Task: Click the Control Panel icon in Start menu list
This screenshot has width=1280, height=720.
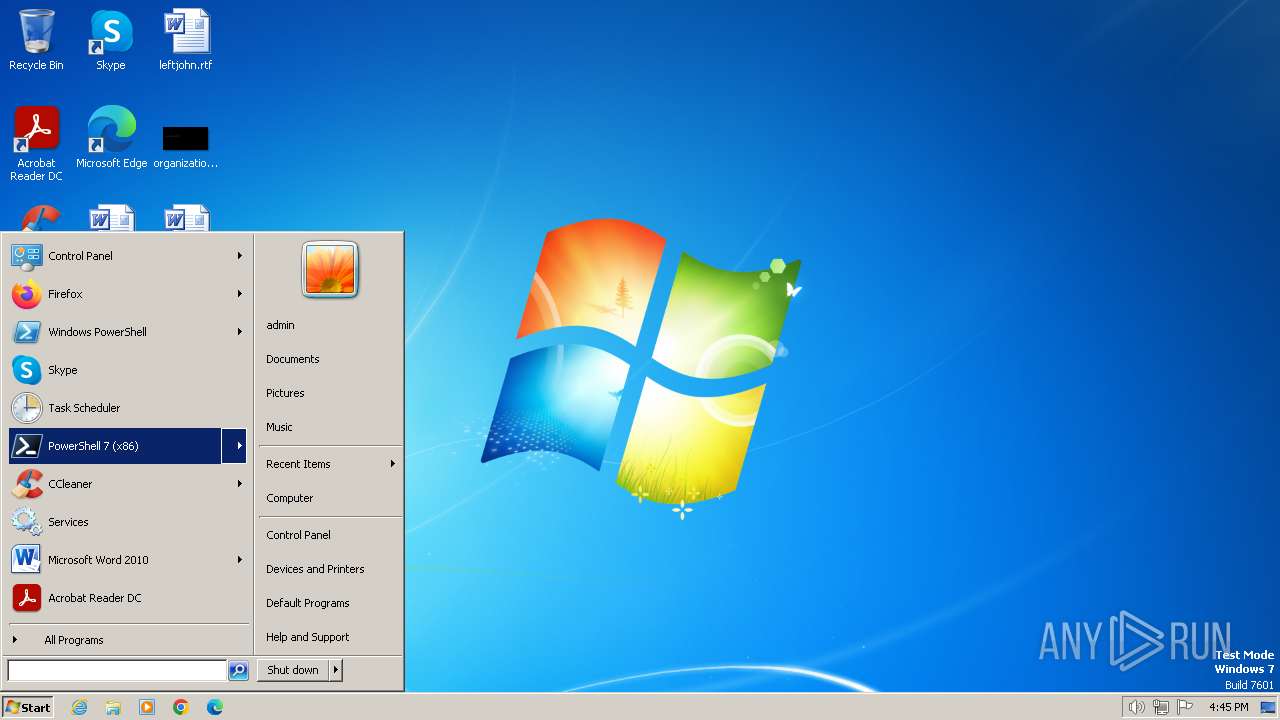Action: click(26, 256)
